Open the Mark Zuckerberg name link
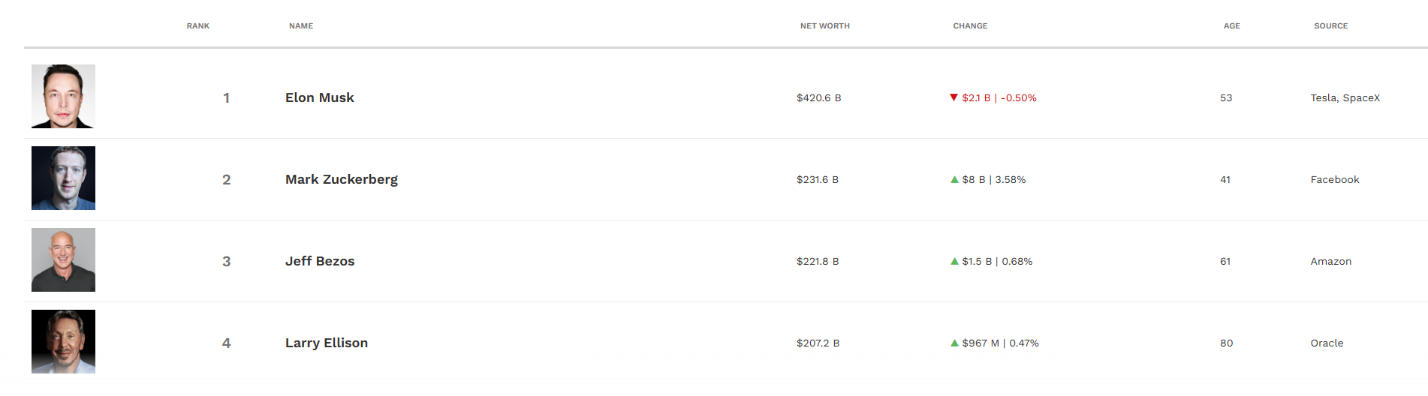The width and height of the screenshot is (1428, 396). pyautogui.click(x=341, y=180)
